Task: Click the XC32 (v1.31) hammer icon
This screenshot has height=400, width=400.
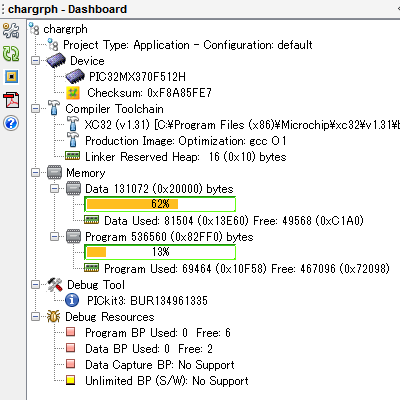Action: click(73, 124)
